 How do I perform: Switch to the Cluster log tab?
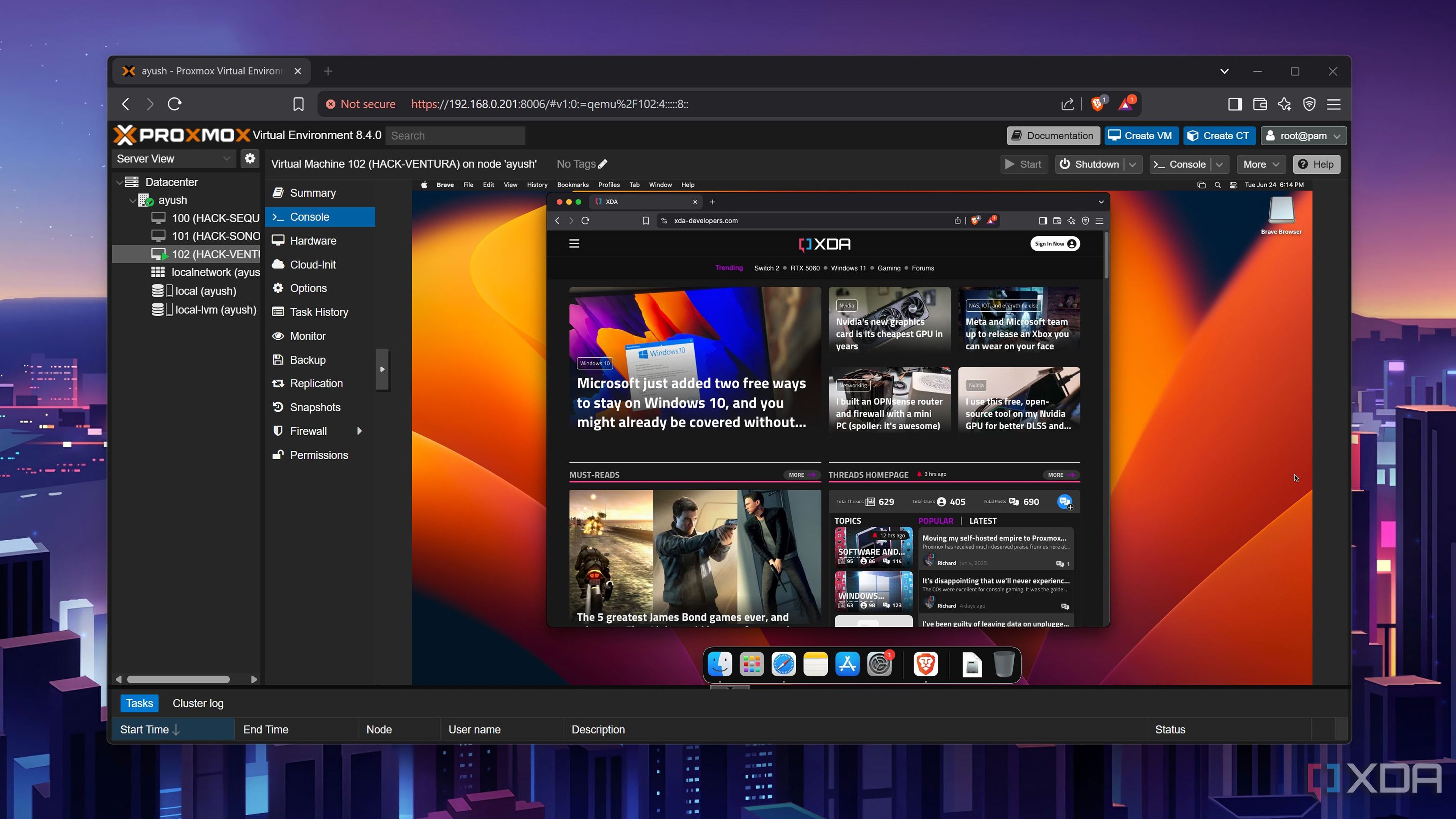198,703
